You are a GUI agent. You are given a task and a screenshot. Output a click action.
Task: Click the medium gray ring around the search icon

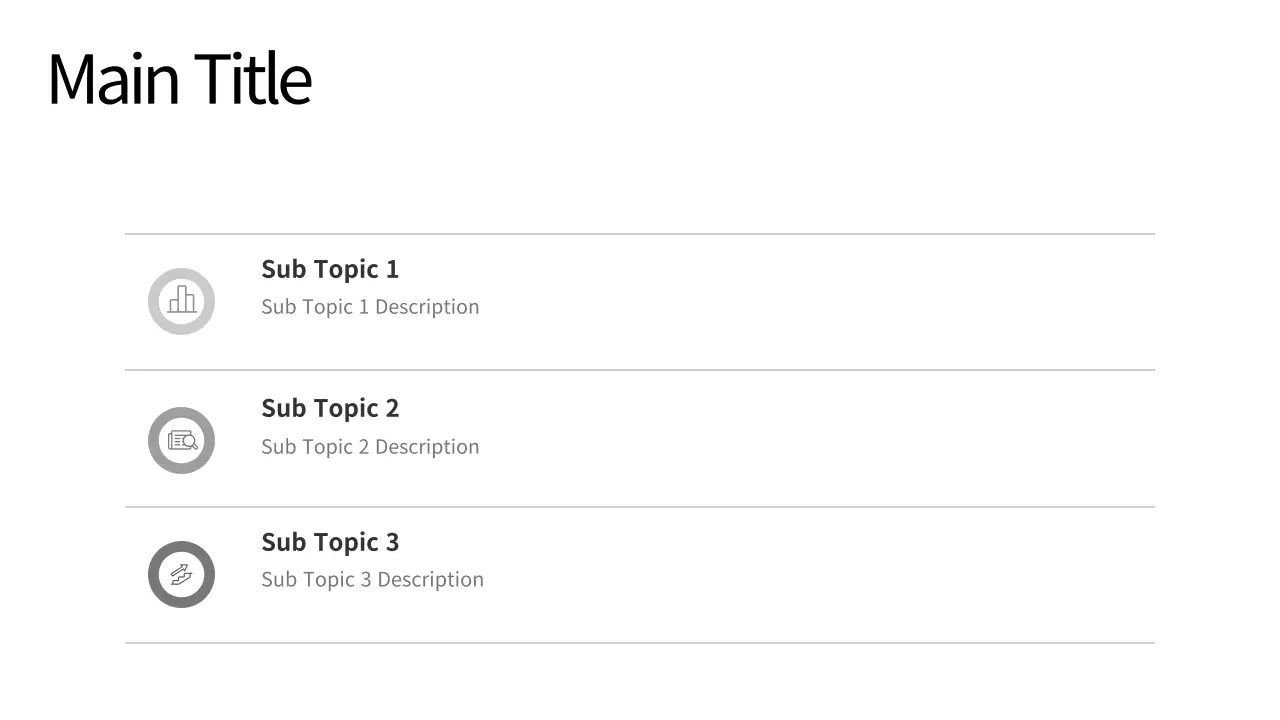pyautogui.click(x=154, y=440)
